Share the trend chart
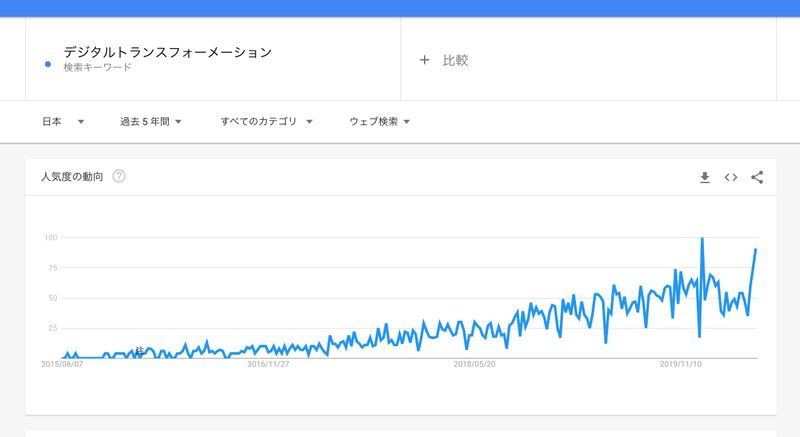 tap(757, 177)
